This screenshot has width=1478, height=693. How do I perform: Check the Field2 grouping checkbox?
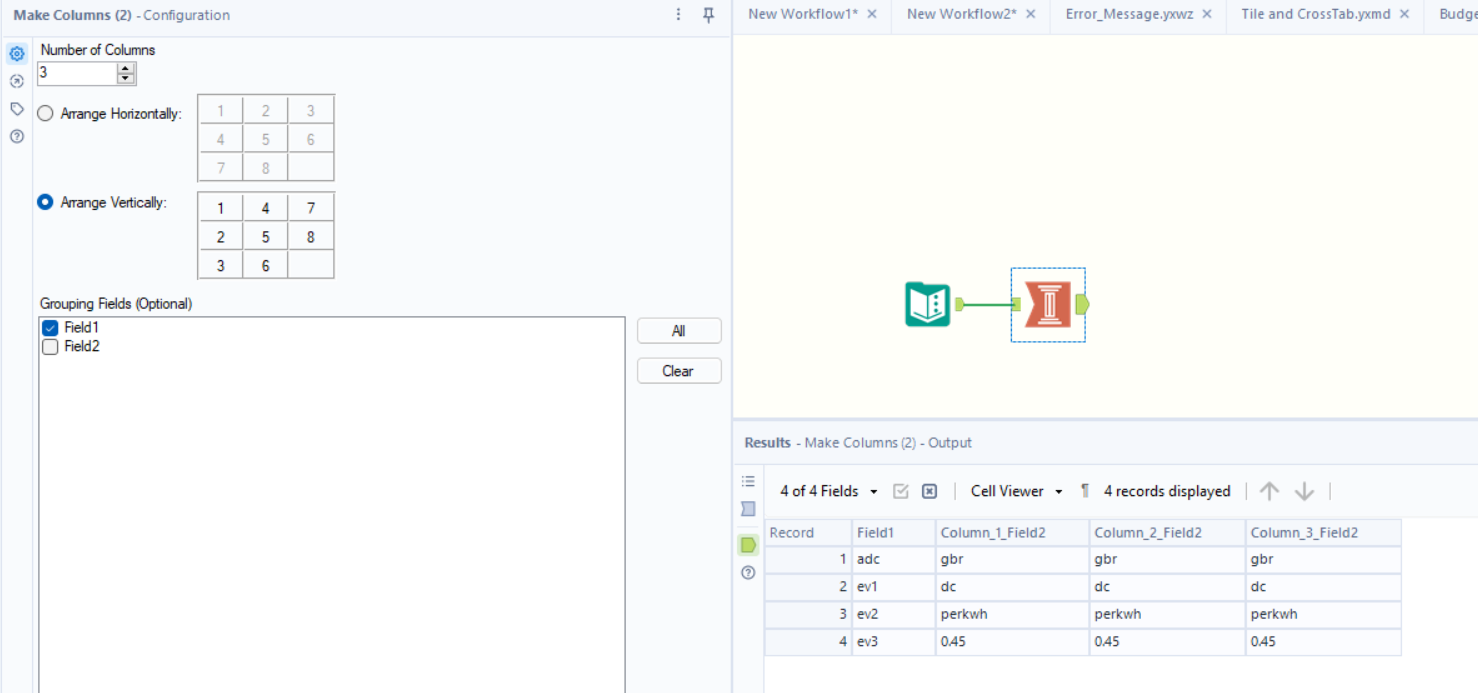click(x=49, y=346)
